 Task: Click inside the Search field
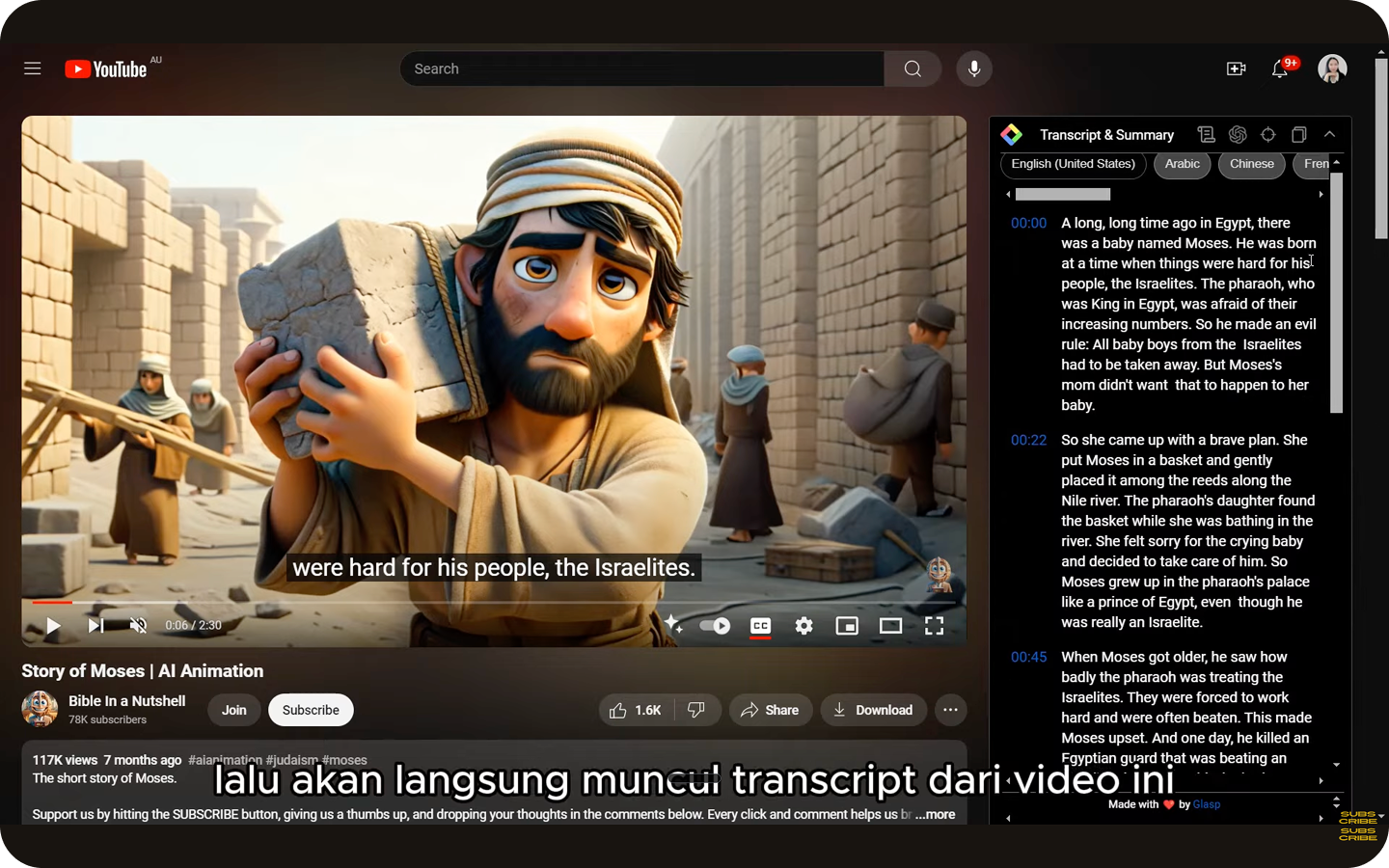[x=642, y=68]
